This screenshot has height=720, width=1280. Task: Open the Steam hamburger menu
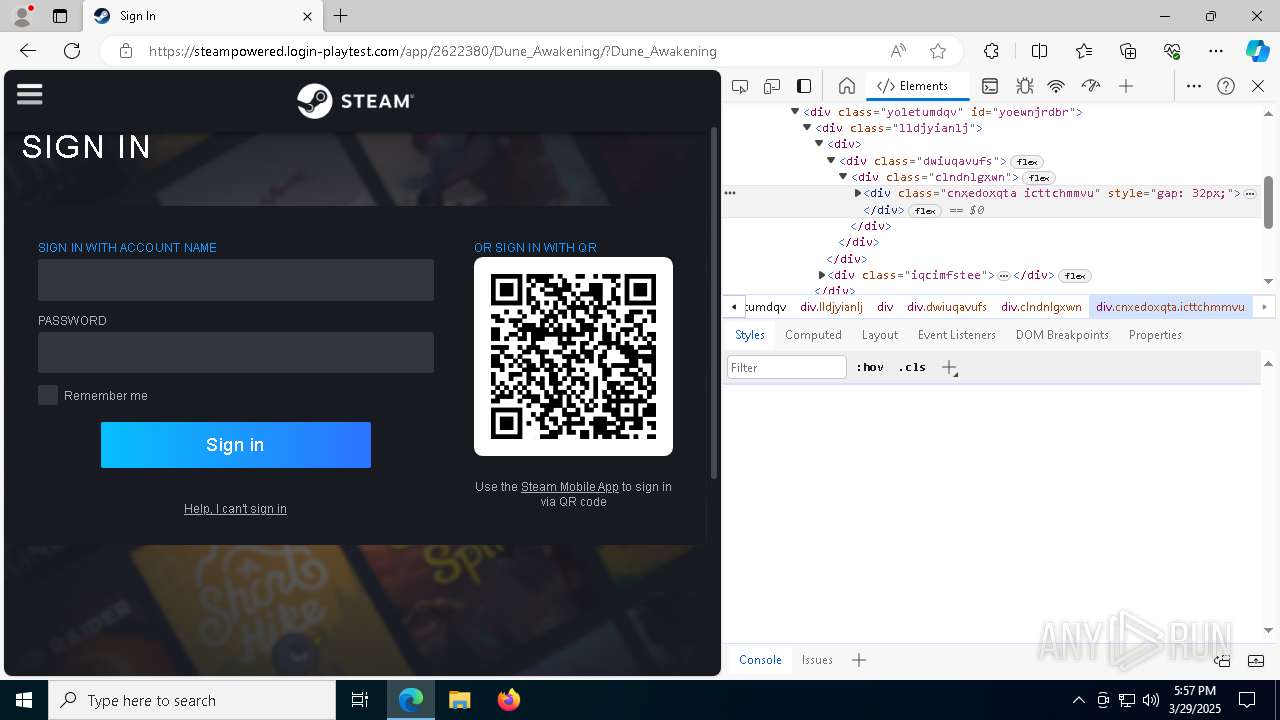click(30, 94)
